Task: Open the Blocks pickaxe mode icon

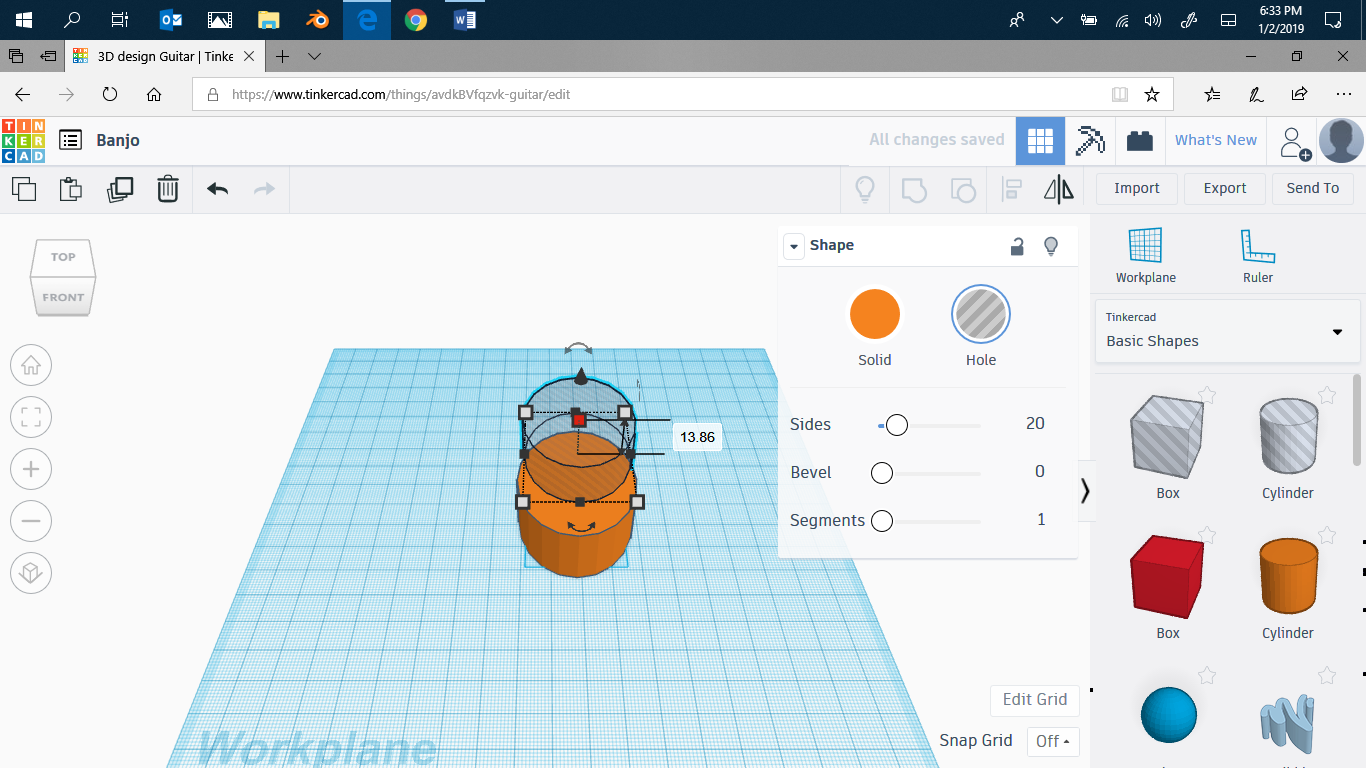Action: (1090, 141)
